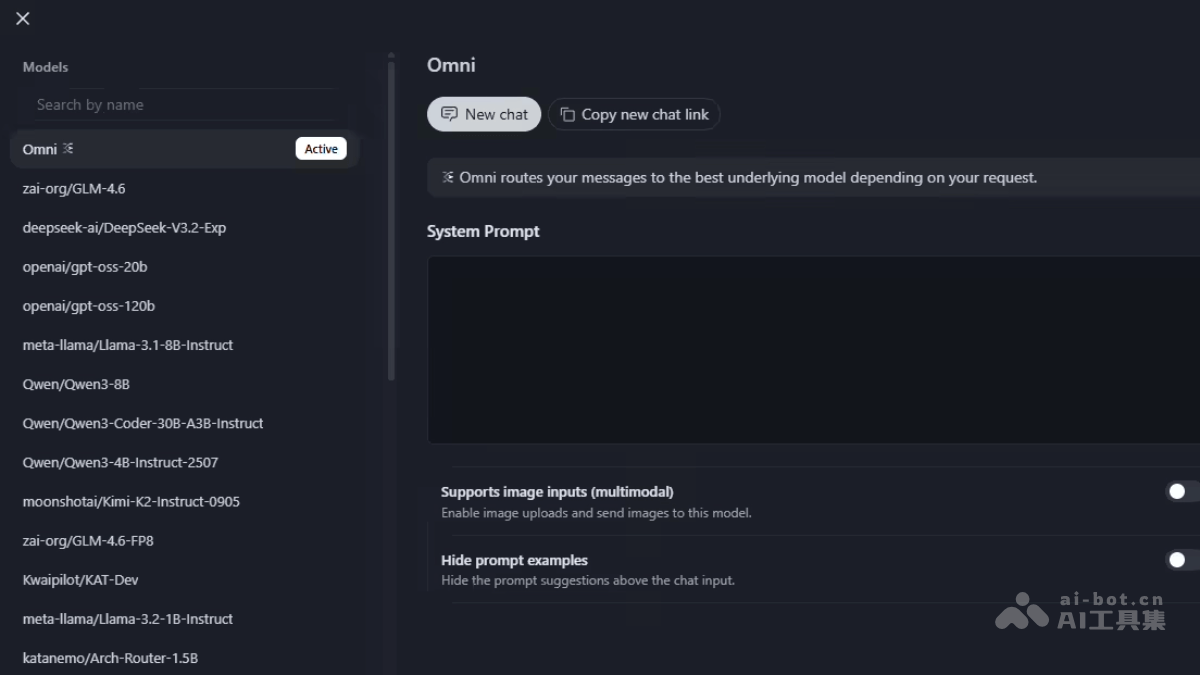Choose katanemo/Arch-Router-1.5B model
The width and height of the screenshot is (1200, 675).
click(110, 657)
